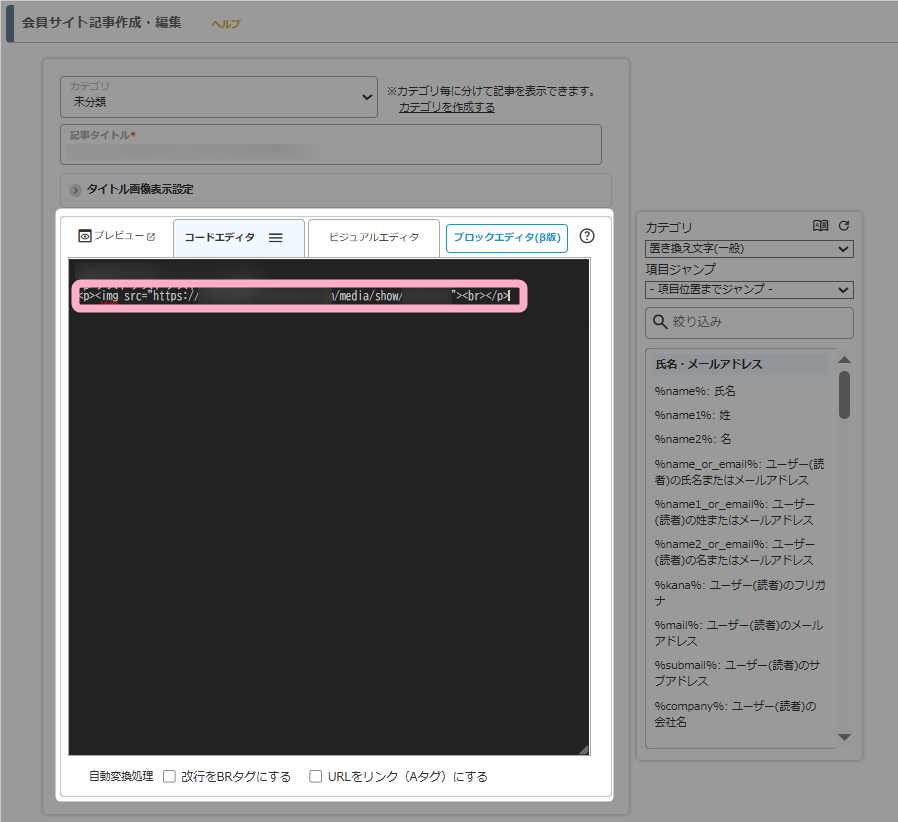This screenshot has height=822, width=898.
Task: Open the 置き換え文字(一般) dropdown
Action: click(x=749, y=248)
